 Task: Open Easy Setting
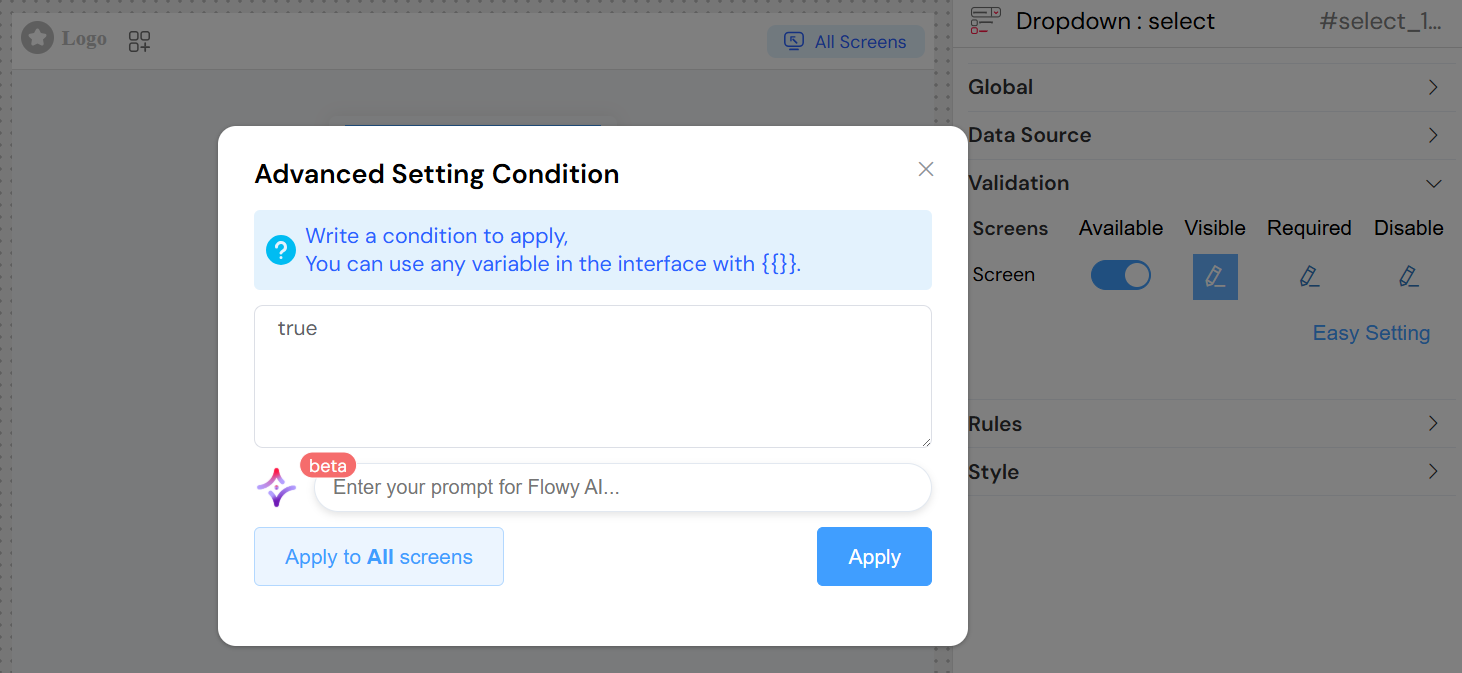1371,332
